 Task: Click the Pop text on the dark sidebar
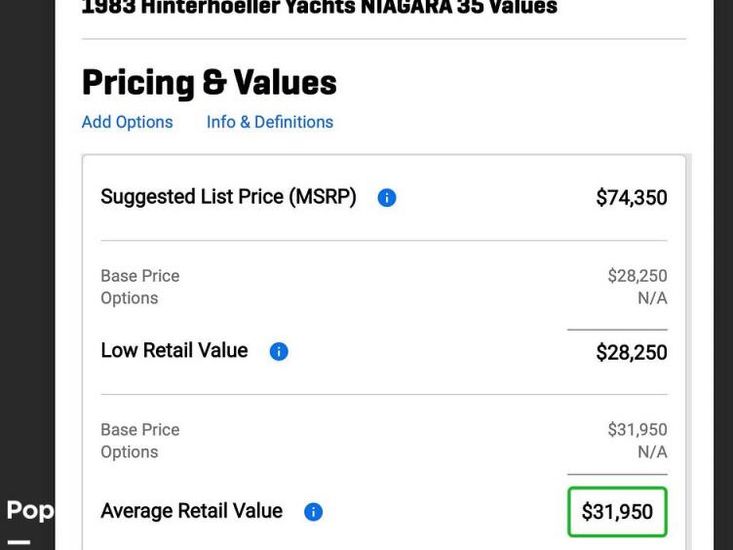pyautogui.click(x=30, y=510)
